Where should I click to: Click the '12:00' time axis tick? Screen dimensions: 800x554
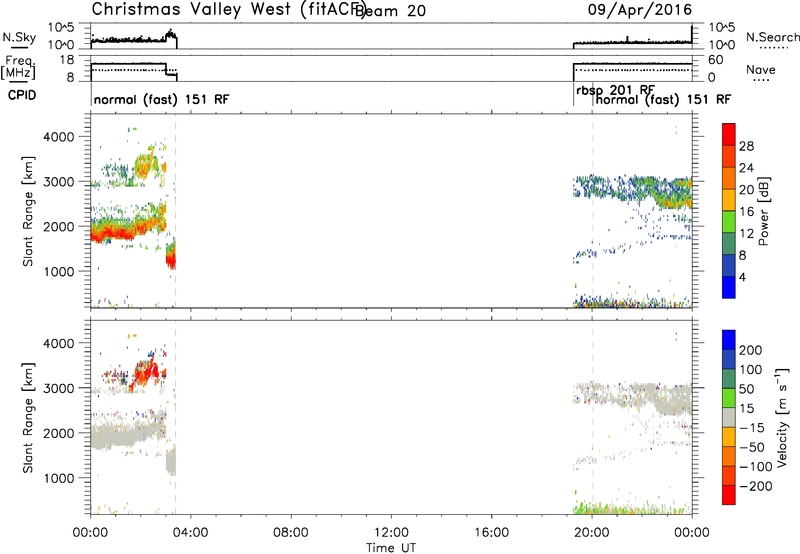point(391,533)
